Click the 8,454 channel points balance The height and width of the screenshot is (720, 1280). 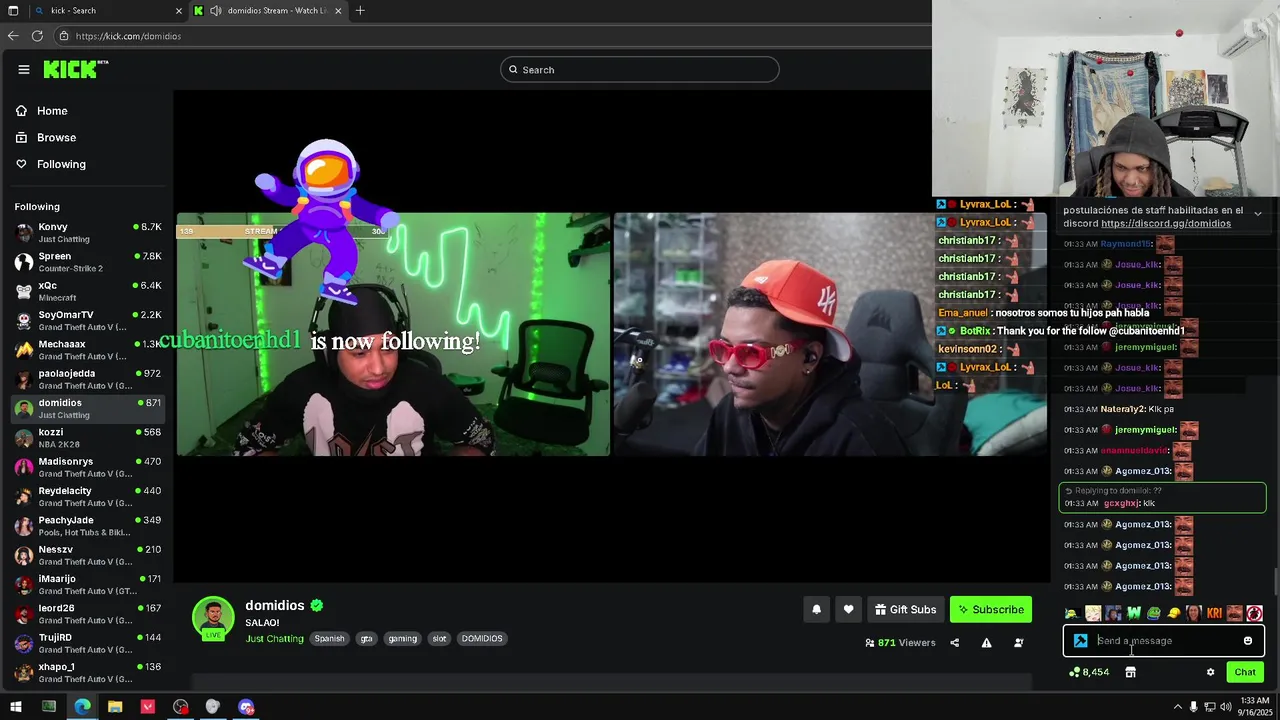click(1089, 672)
